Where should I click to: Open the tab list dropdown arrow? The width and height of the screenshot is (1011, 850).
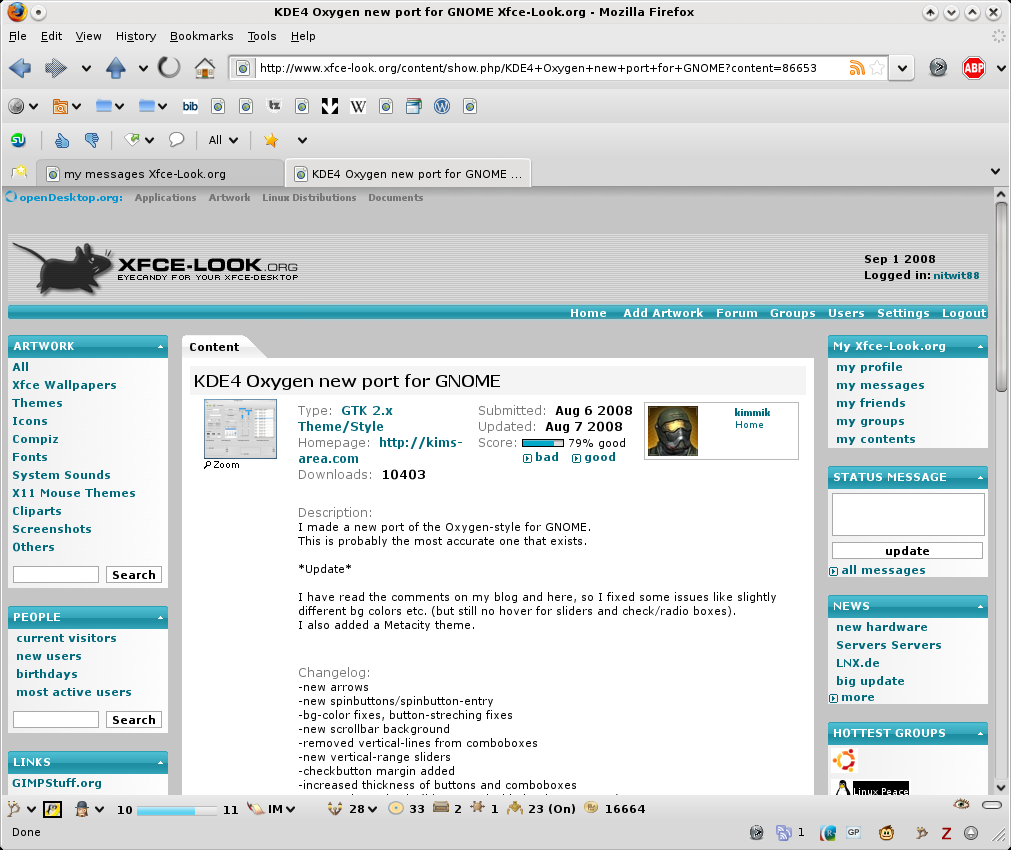click(x=996, y=172)
